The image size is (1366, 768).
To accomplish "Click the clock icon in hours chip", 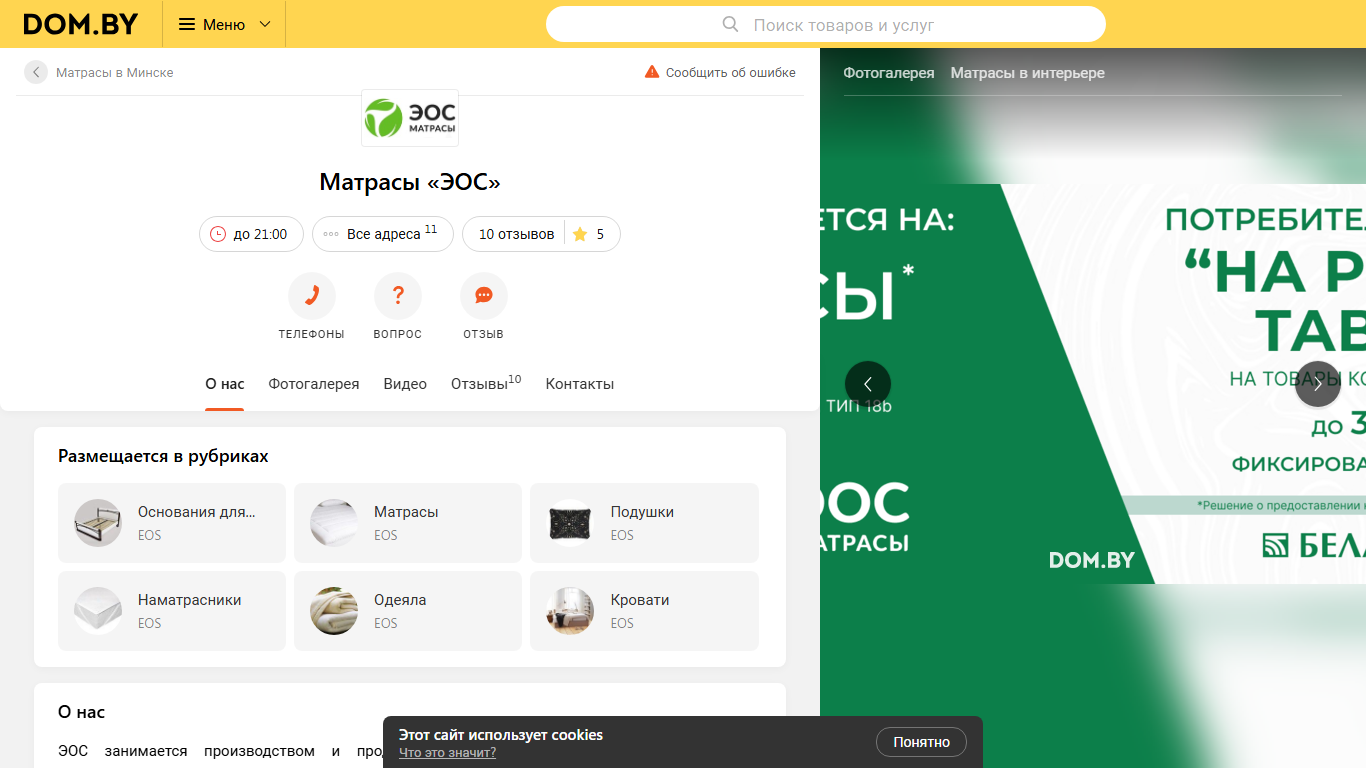I will [218, 234].
